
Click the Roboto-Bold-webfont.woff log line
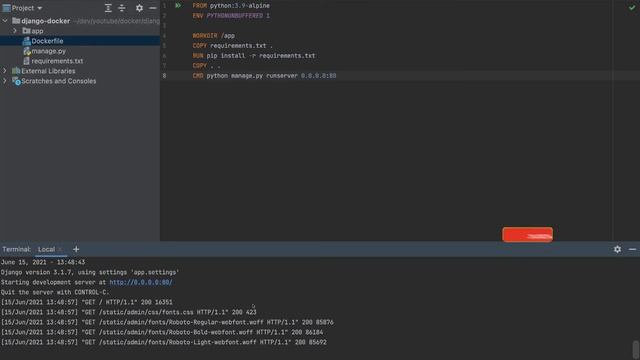point(162,332)
